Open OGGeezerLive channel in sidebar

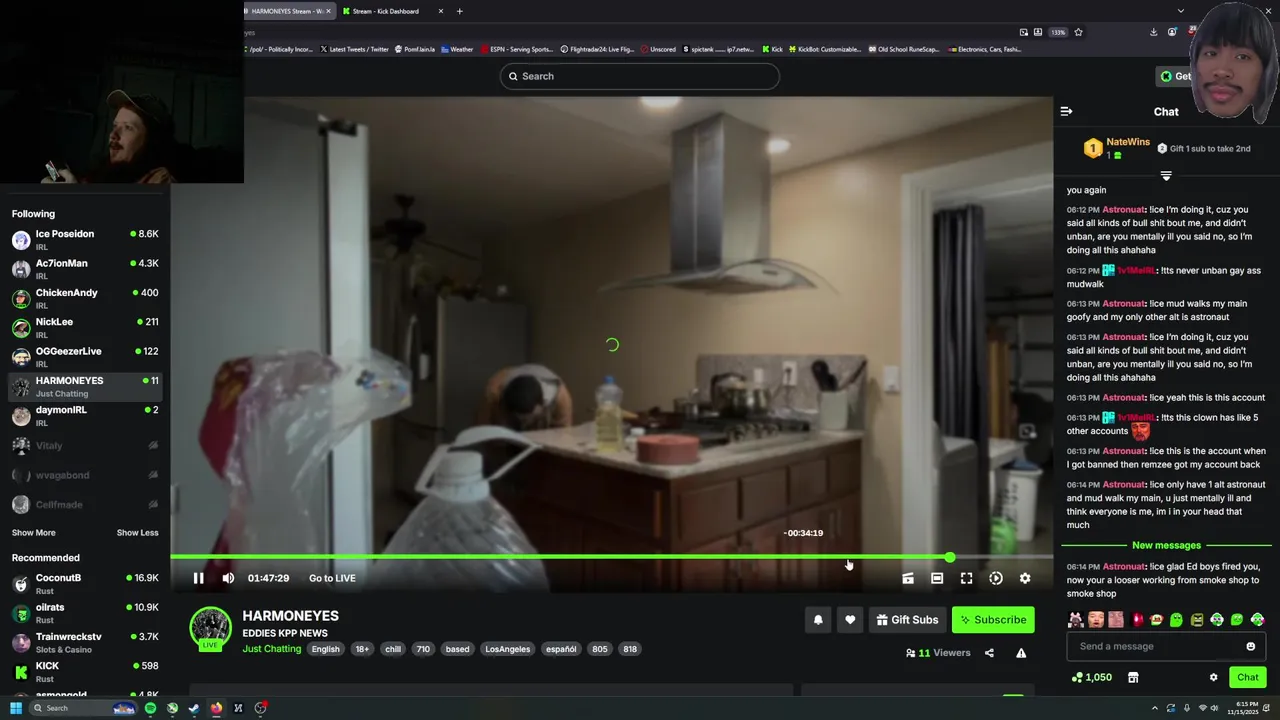coord(85,357)
